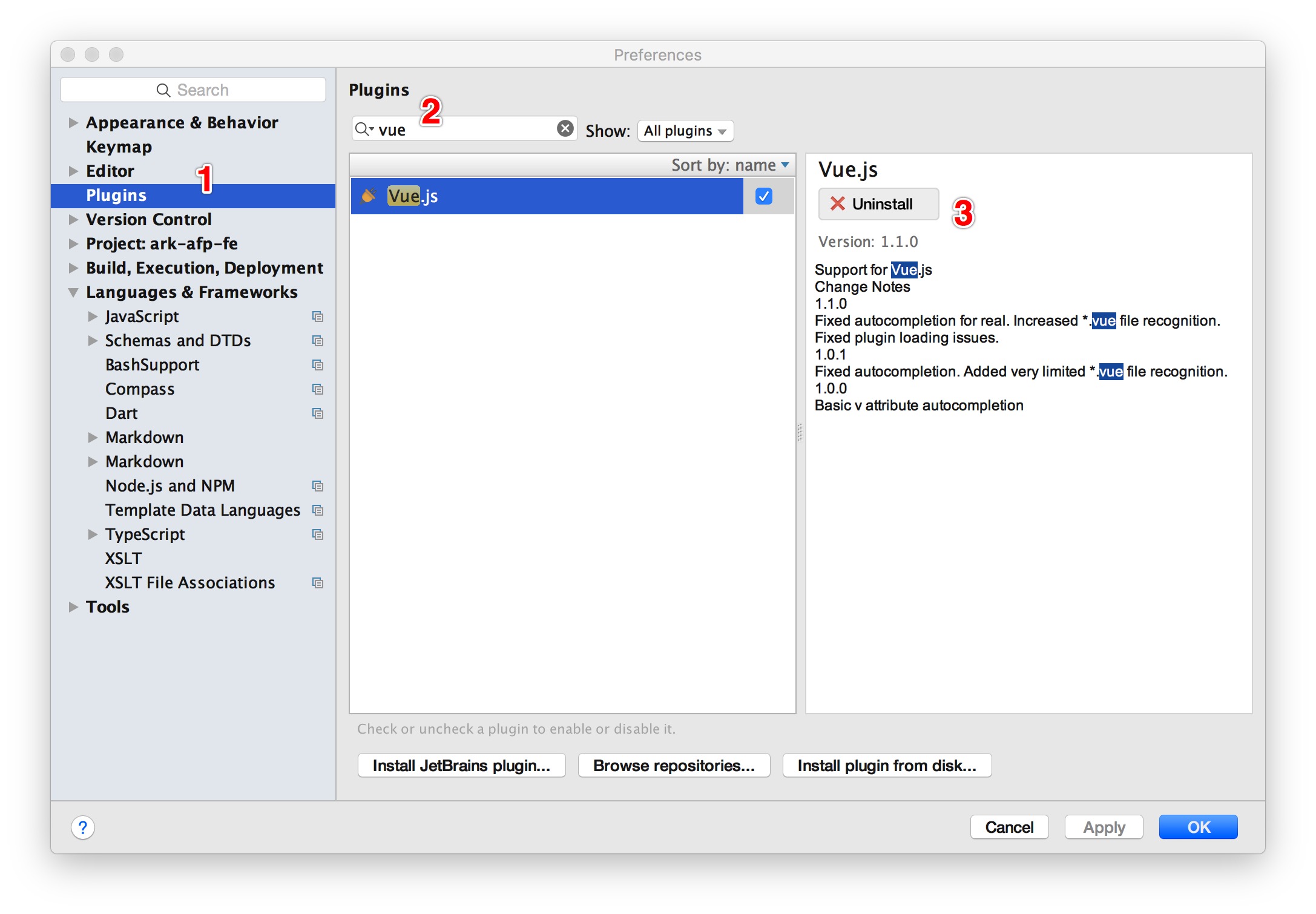This screenshot has height=914, width=1316.
Task: Open the Show All plugins dropdown
Action: pos(685,131)
